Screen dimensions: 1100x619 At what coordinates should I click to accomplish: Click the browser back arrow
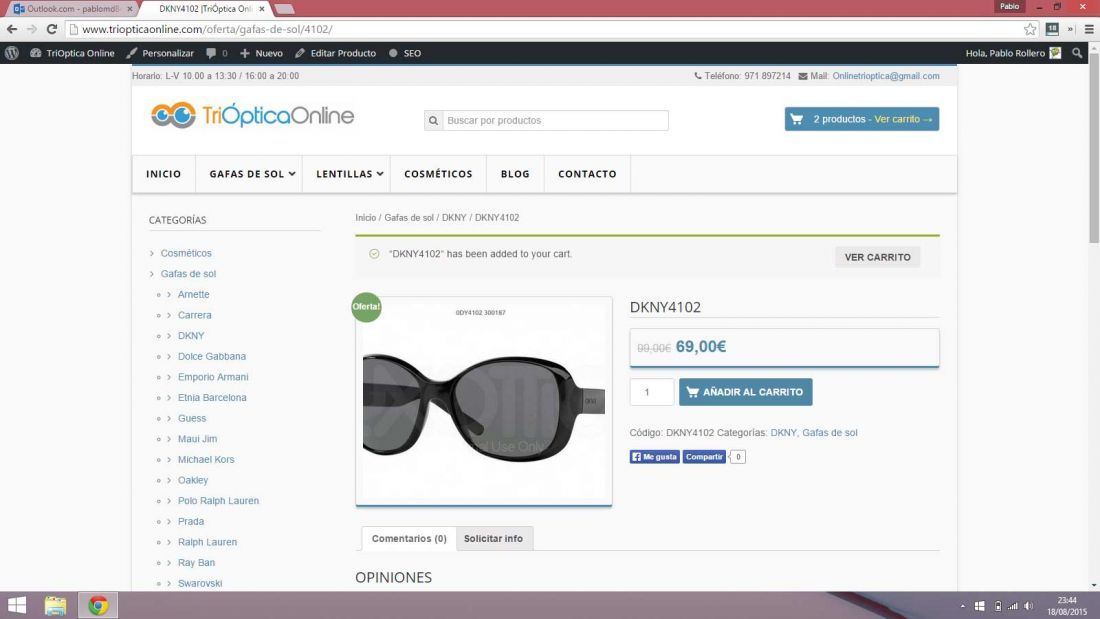coord(12,29)
